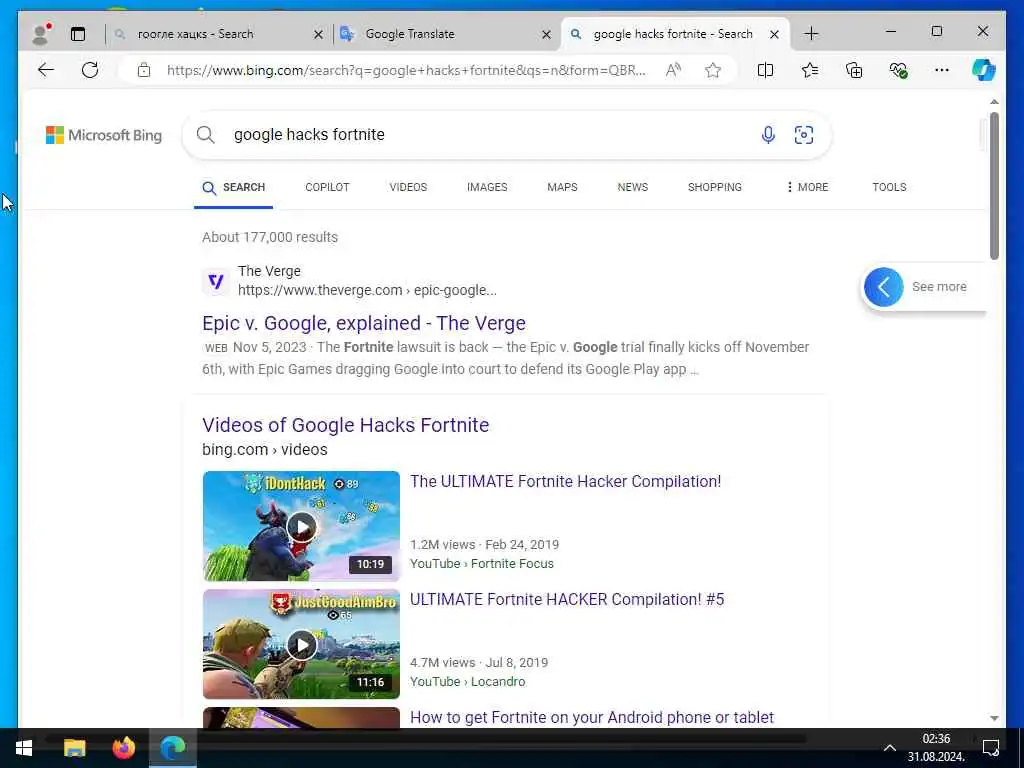The image size is (1024, 768).
Task: Search using the microphone voice icon
Action: coord(769,135)
